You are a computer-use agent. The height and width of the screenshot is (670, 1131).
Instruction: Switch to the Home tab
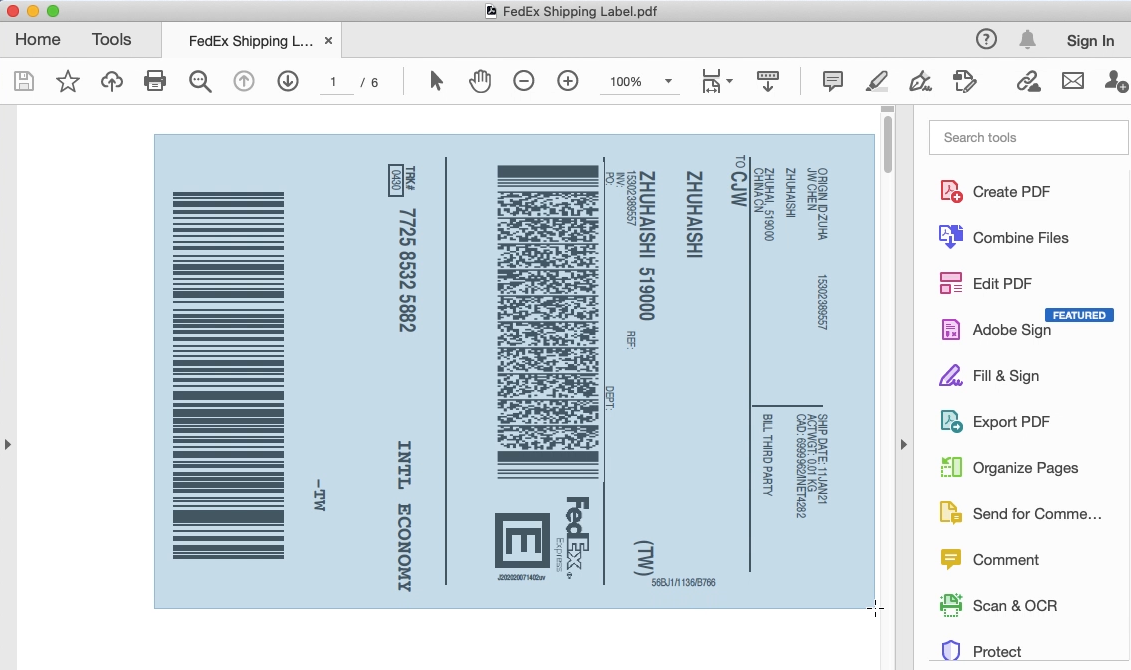click(x=38, y=40)
